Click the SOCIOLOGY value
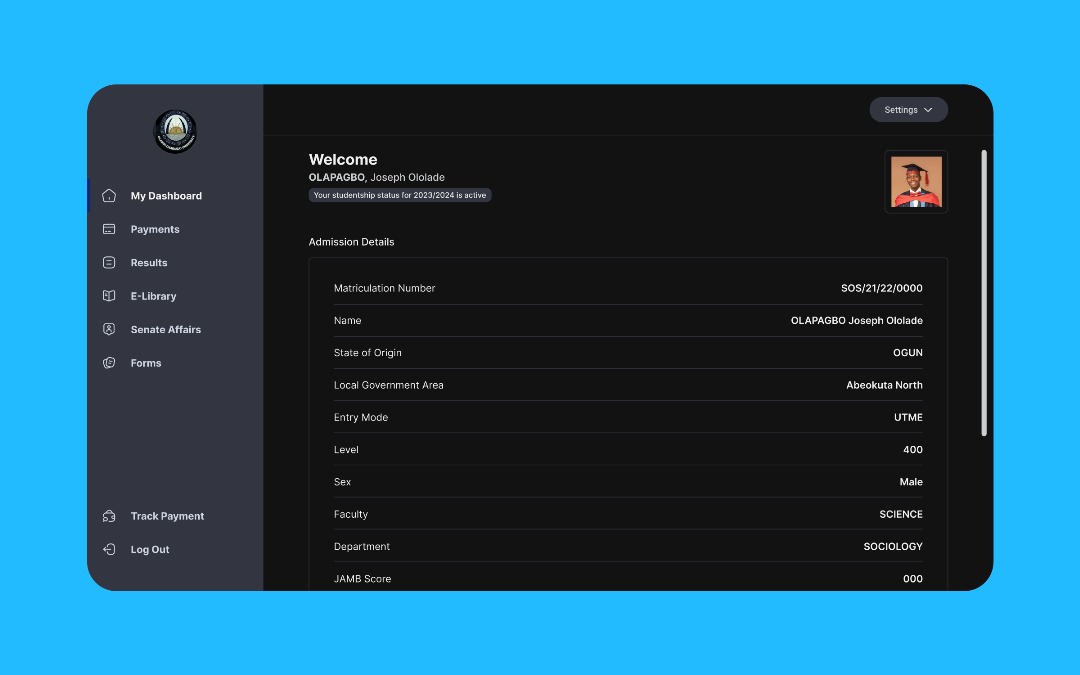 (893, 547)
